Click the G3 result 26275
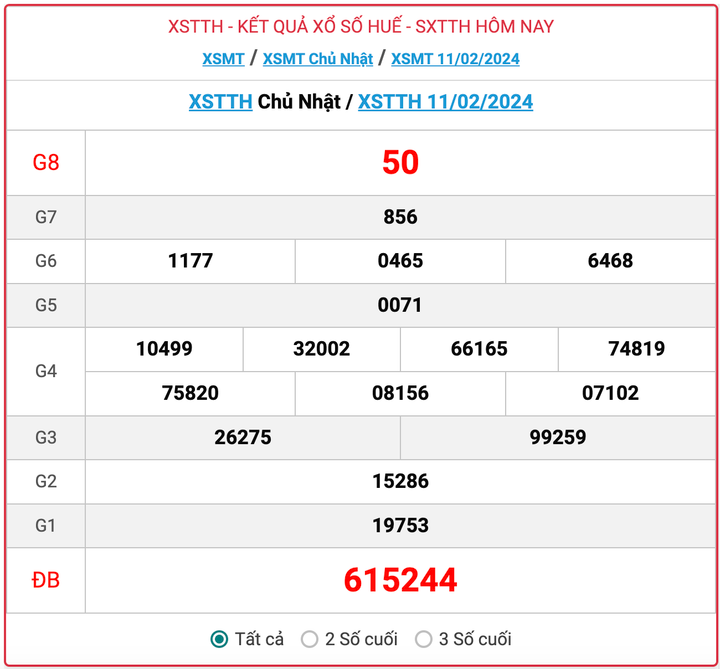This screenshot has height=669, width=720. click(243, 437)
